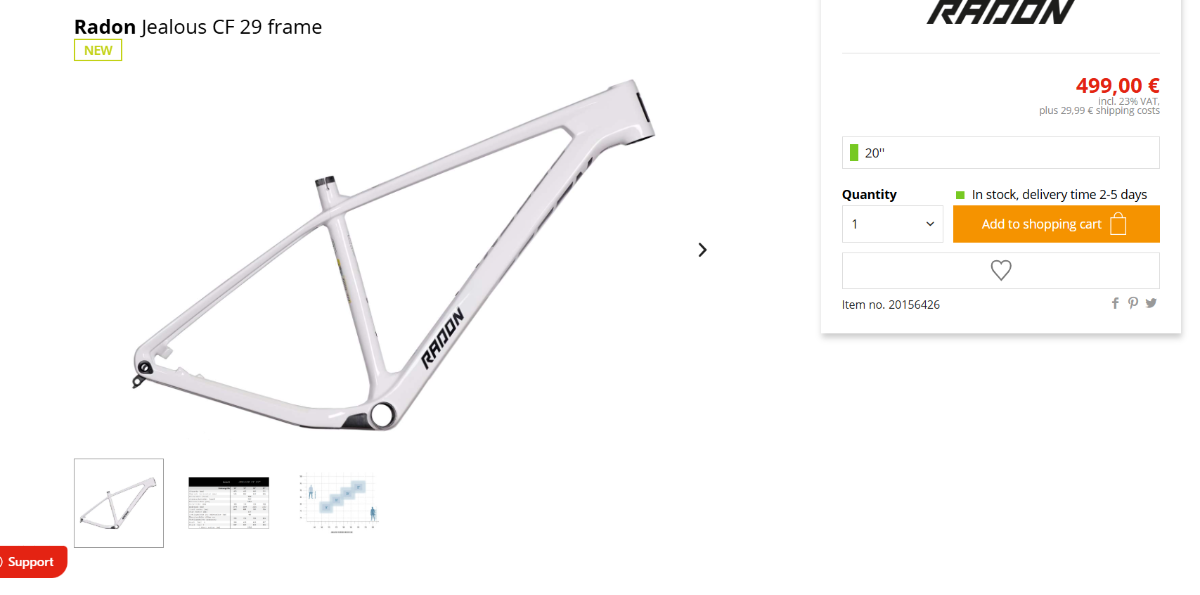Viewport: 1200px width, 595px height.
Task: Share product on Pinterest icon
Action: (1133, 303)
